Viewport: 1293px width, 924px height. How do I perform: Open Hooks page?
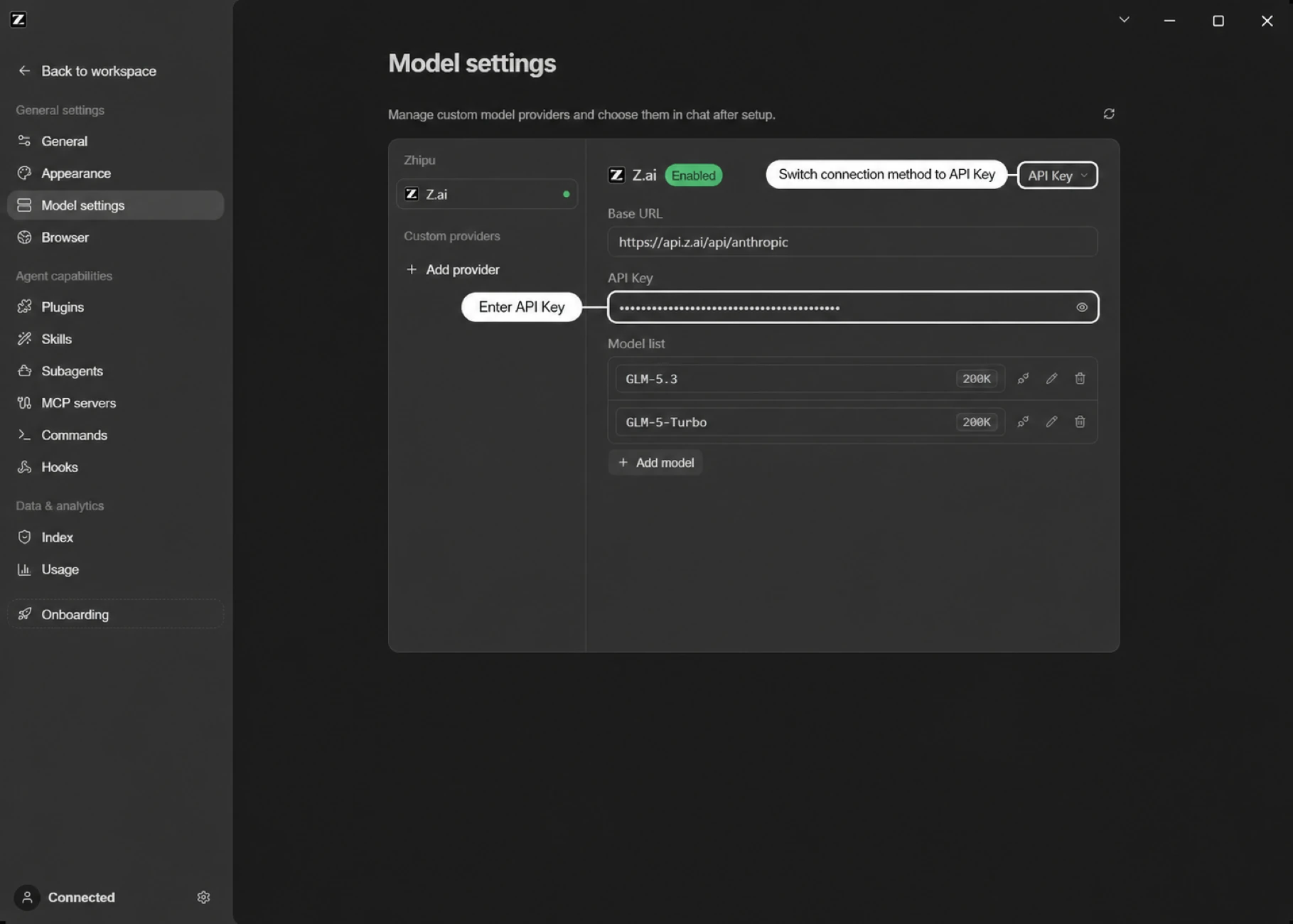coord(115,466)
